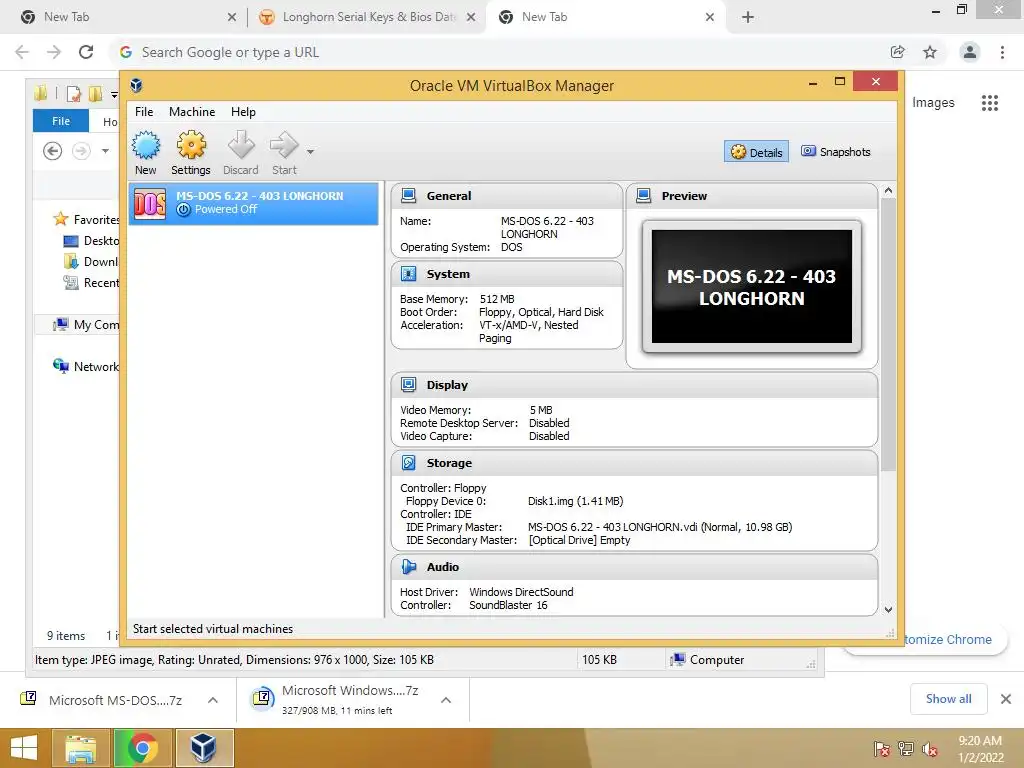The image size is (1024, 768).
Task: Click the VirtualBox cube title bar icon
Action: click(x=136, y=85)
